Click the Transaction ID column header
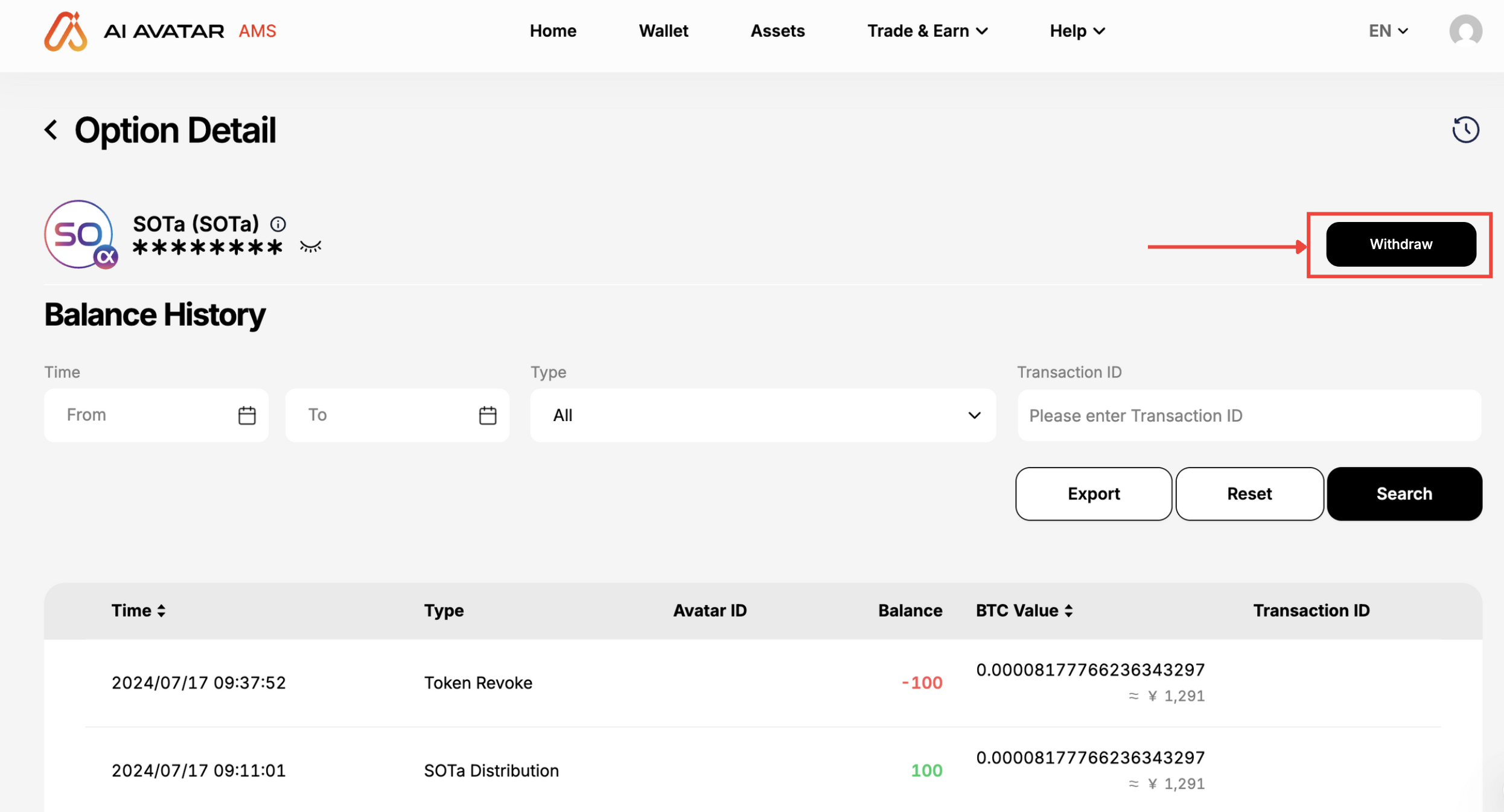Image resolution: width=1504 pixels, height=812 pixels. [1311, 611]
